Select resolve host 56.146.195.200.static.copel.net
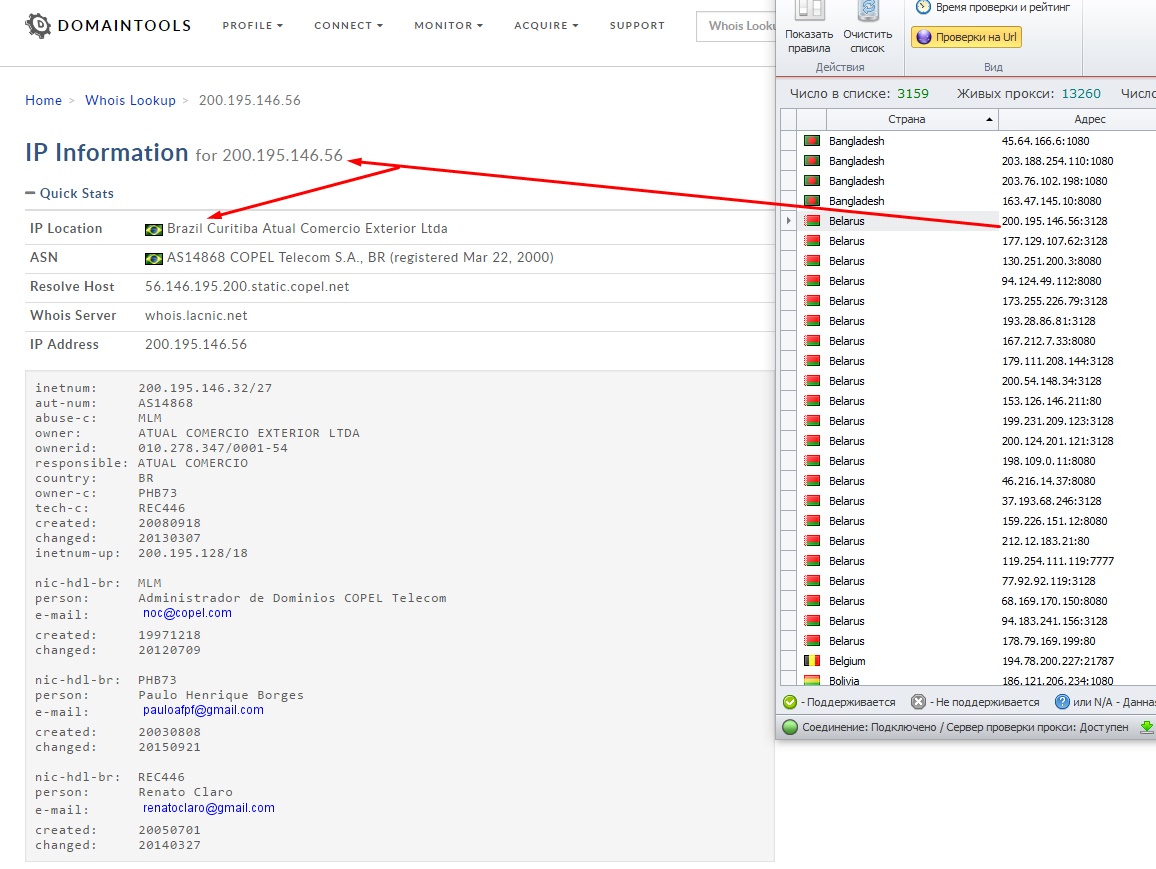The width and height of the screenshot is (1156, 869). coord(247,287)
